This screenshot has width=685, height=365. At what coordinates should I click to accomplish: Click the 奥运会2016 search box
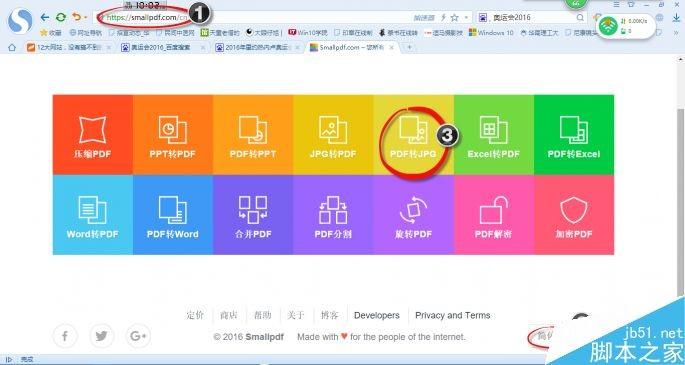[531, 17]
